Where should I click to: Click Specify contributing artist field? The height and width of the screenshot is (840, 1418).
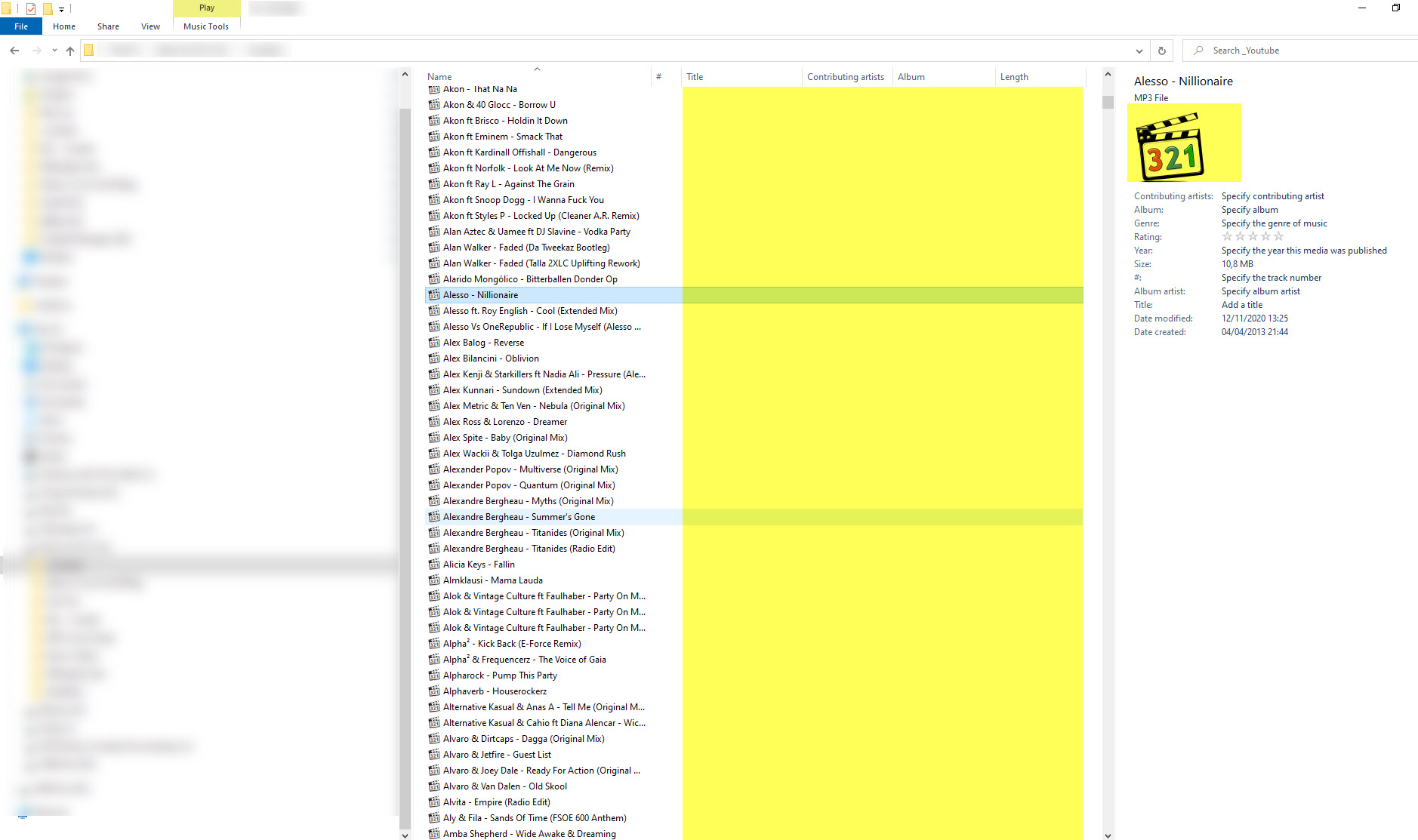[1272, 196]
